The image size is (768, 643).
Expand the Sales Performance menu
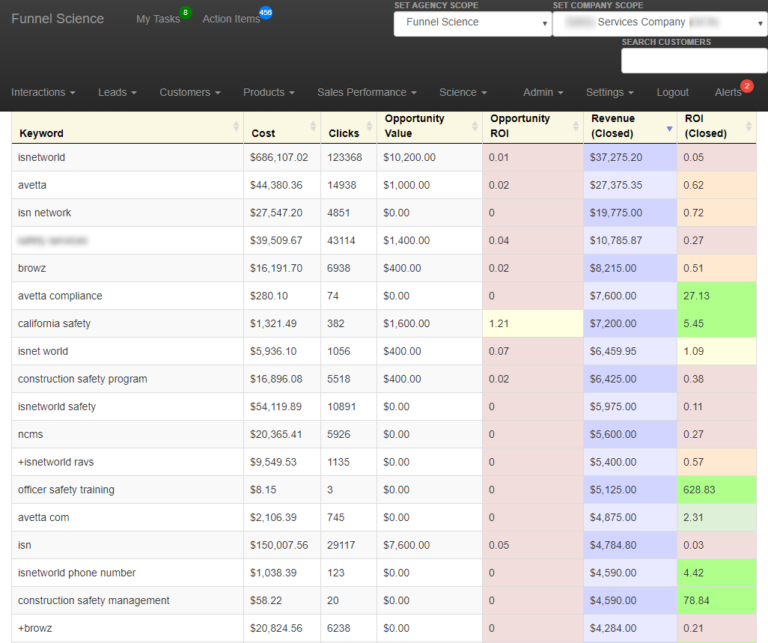367,92
